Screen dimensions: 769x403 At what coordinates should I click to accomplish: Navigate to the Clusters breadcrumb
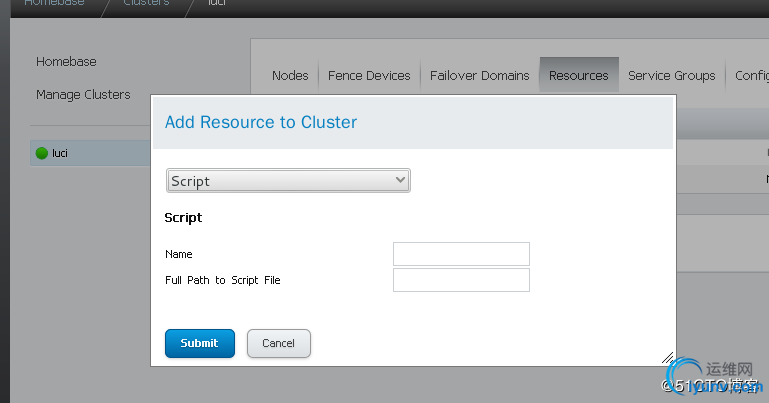[146, 3]
